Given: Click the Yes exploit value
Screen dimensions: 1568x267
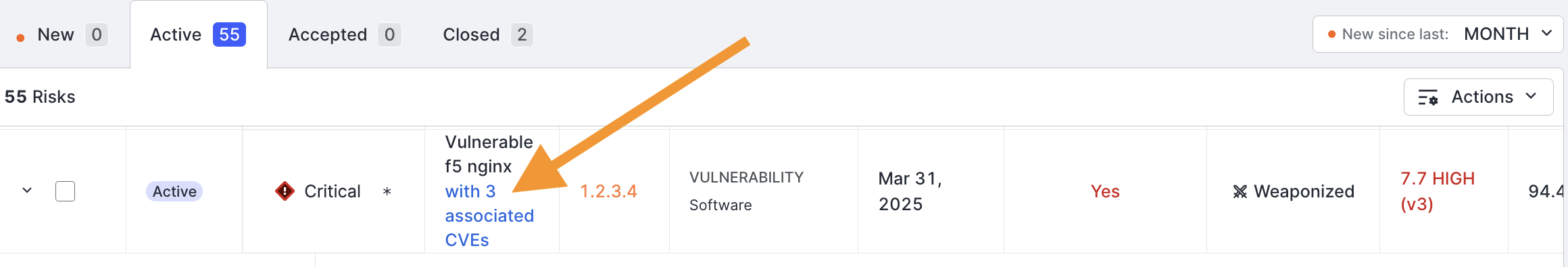Looking at the screenshot, I should (x=1105, y=191).
